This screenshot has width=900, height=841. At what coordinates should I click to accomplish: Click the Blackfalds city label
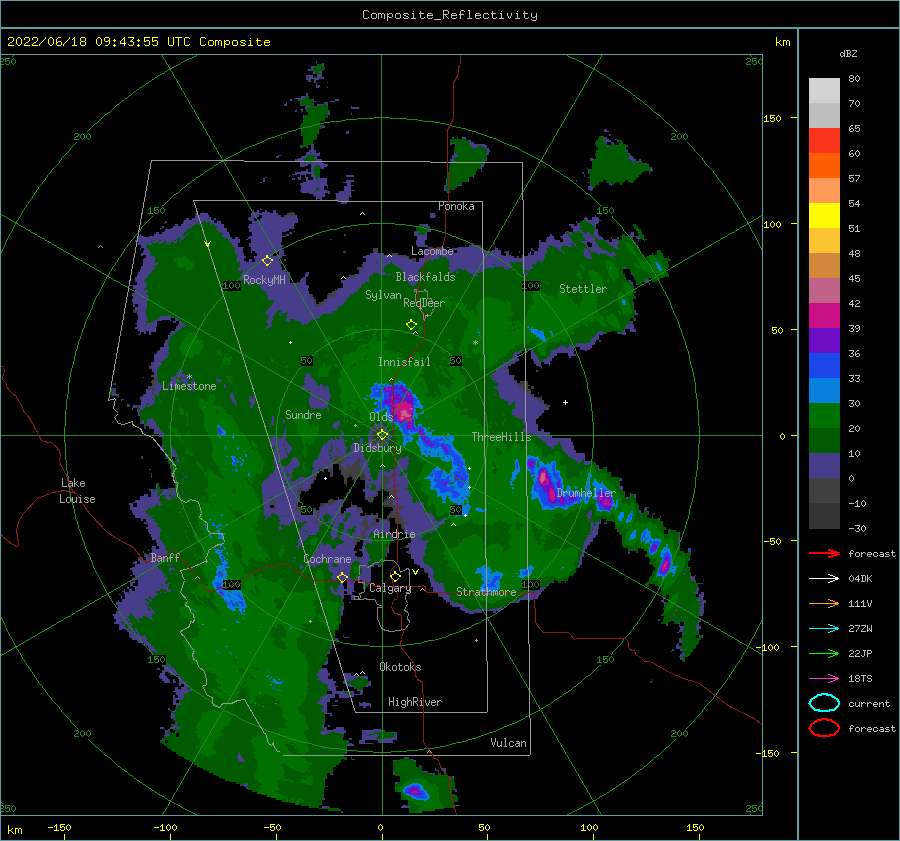(x=425, y=277)
